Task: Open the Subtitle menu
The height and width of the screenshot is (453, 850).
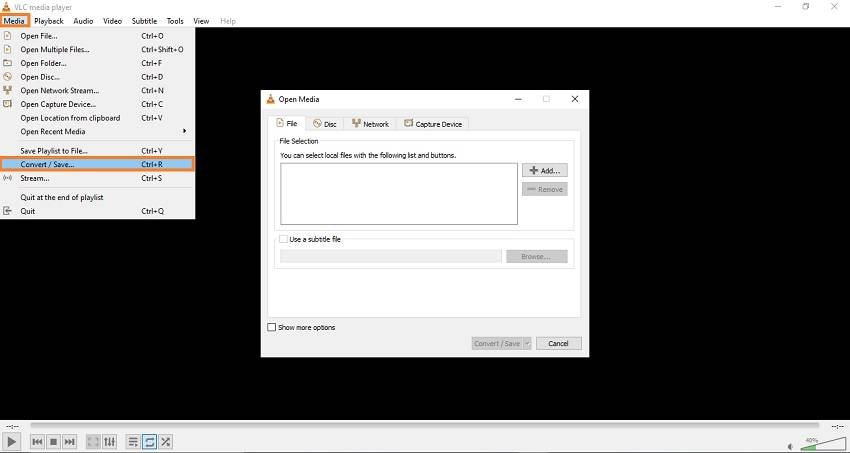Action: [144, 21]
